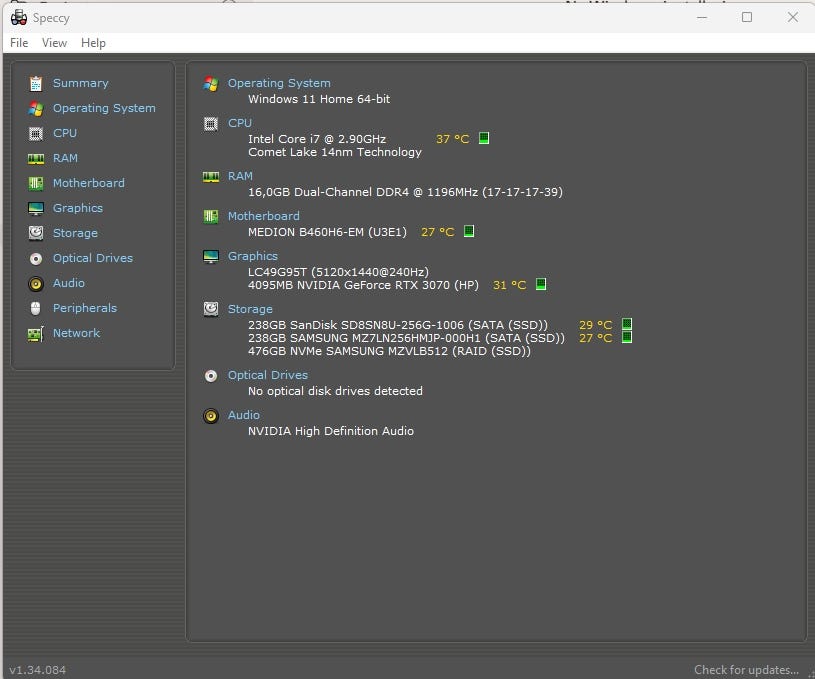Image resolution: width=815 pixels, height=679 pixels.
Task: Select Summary in the sidebar
Action: click(81, 83)
